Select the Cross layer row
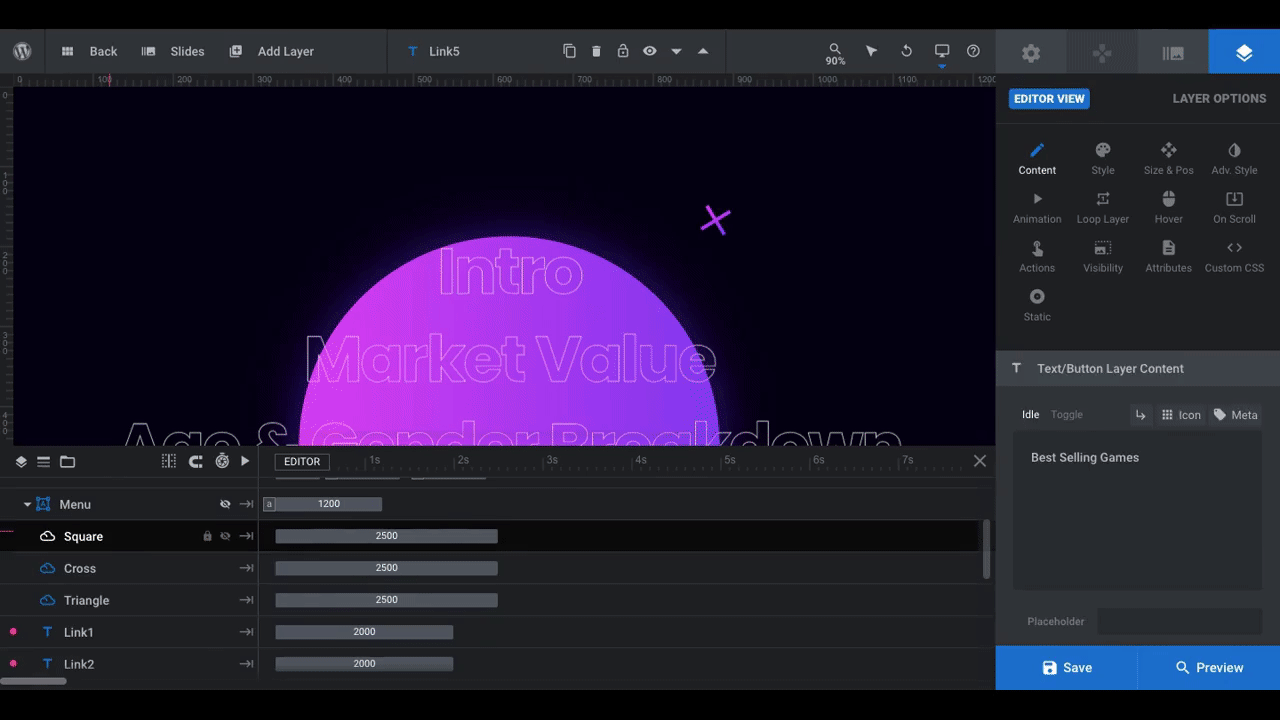The height and width of the screenshot is (720, 1280). tap(129, 568)
